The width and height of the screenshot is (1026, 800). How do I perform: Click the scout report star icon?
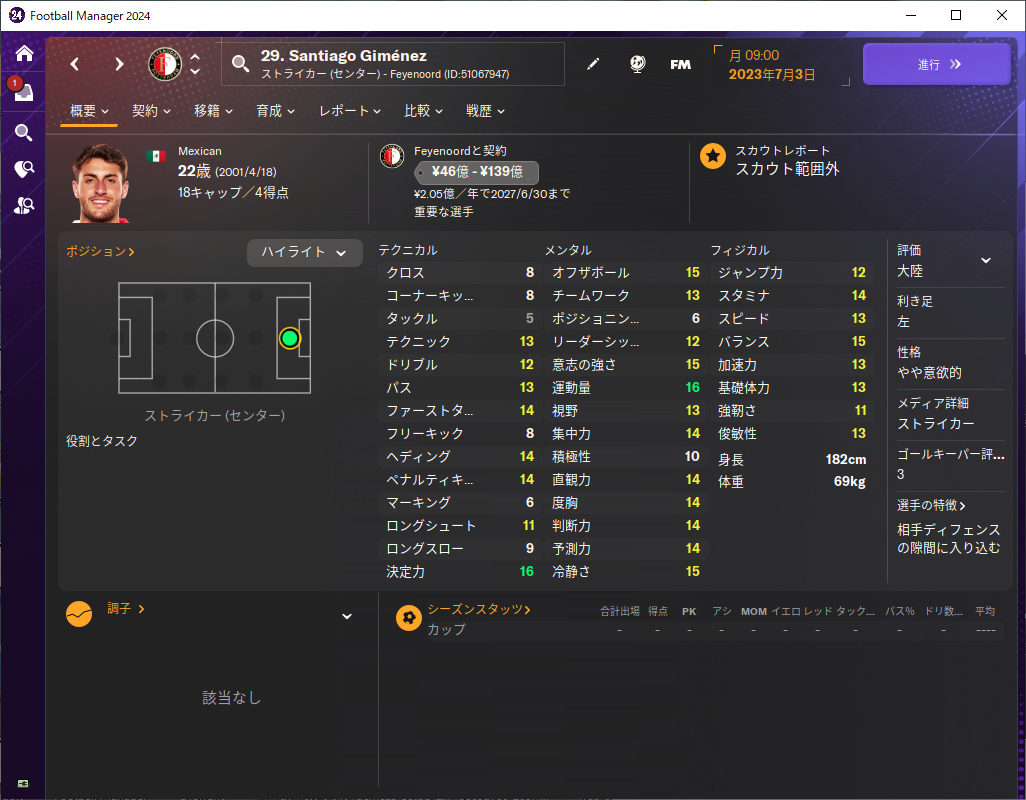point(713,156)
